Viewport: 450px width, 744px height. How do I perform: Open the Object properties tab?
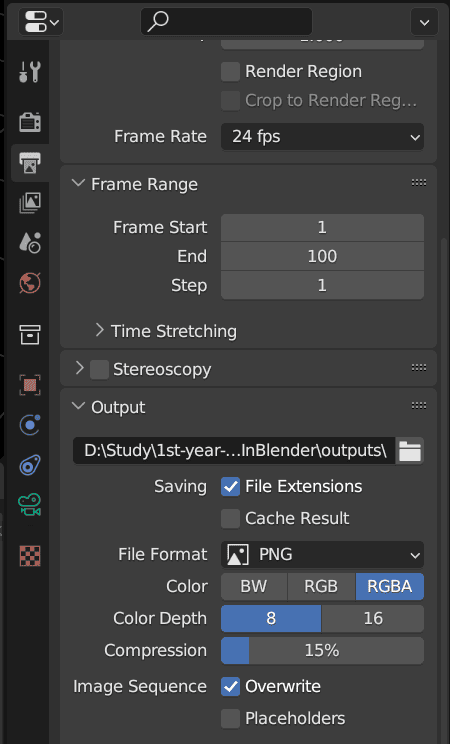pos(30,384)
